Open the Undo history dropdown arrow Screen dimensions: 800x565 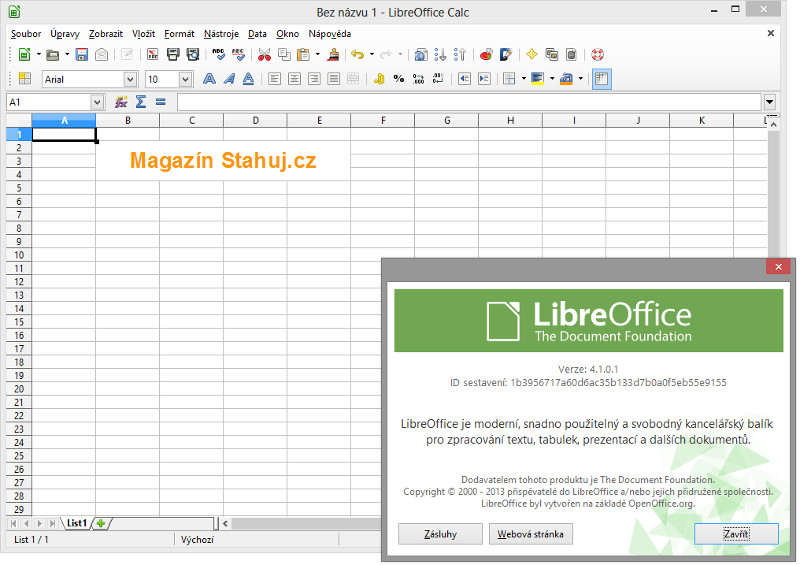(371, 54)
